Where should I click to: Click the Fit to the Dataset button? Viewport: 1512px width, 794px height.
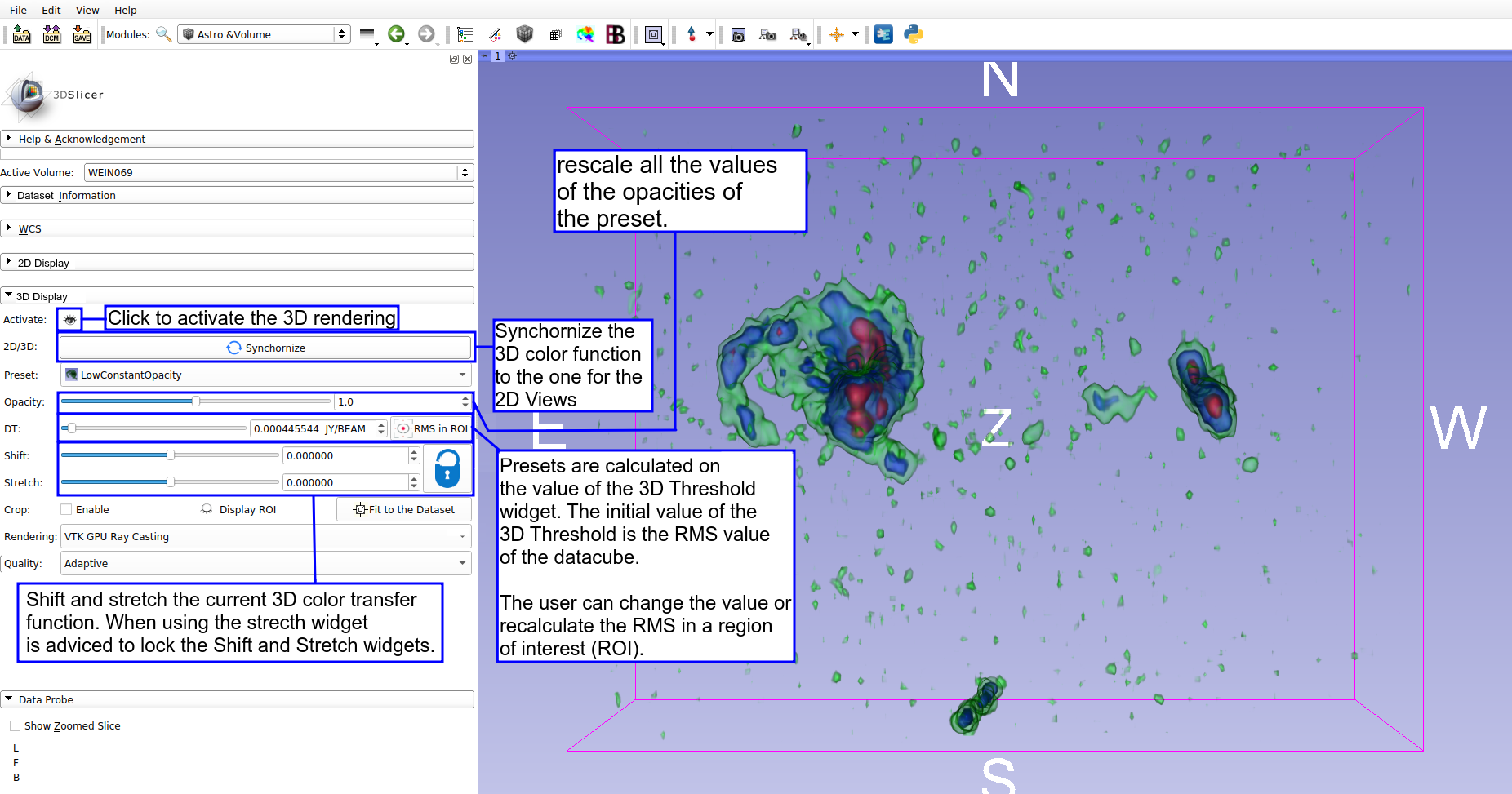click(404, 510)
